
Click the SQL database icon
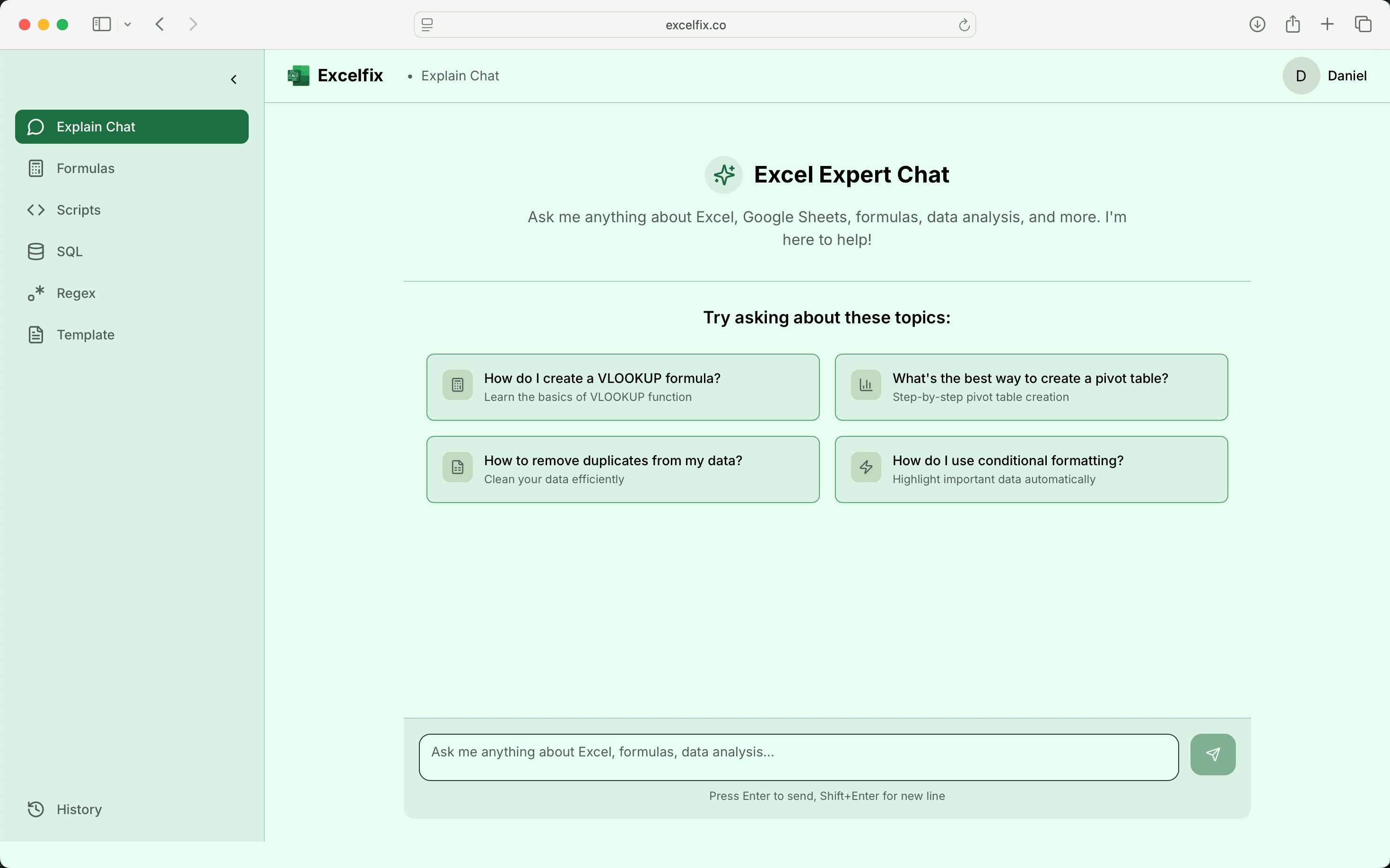point(35,252)
